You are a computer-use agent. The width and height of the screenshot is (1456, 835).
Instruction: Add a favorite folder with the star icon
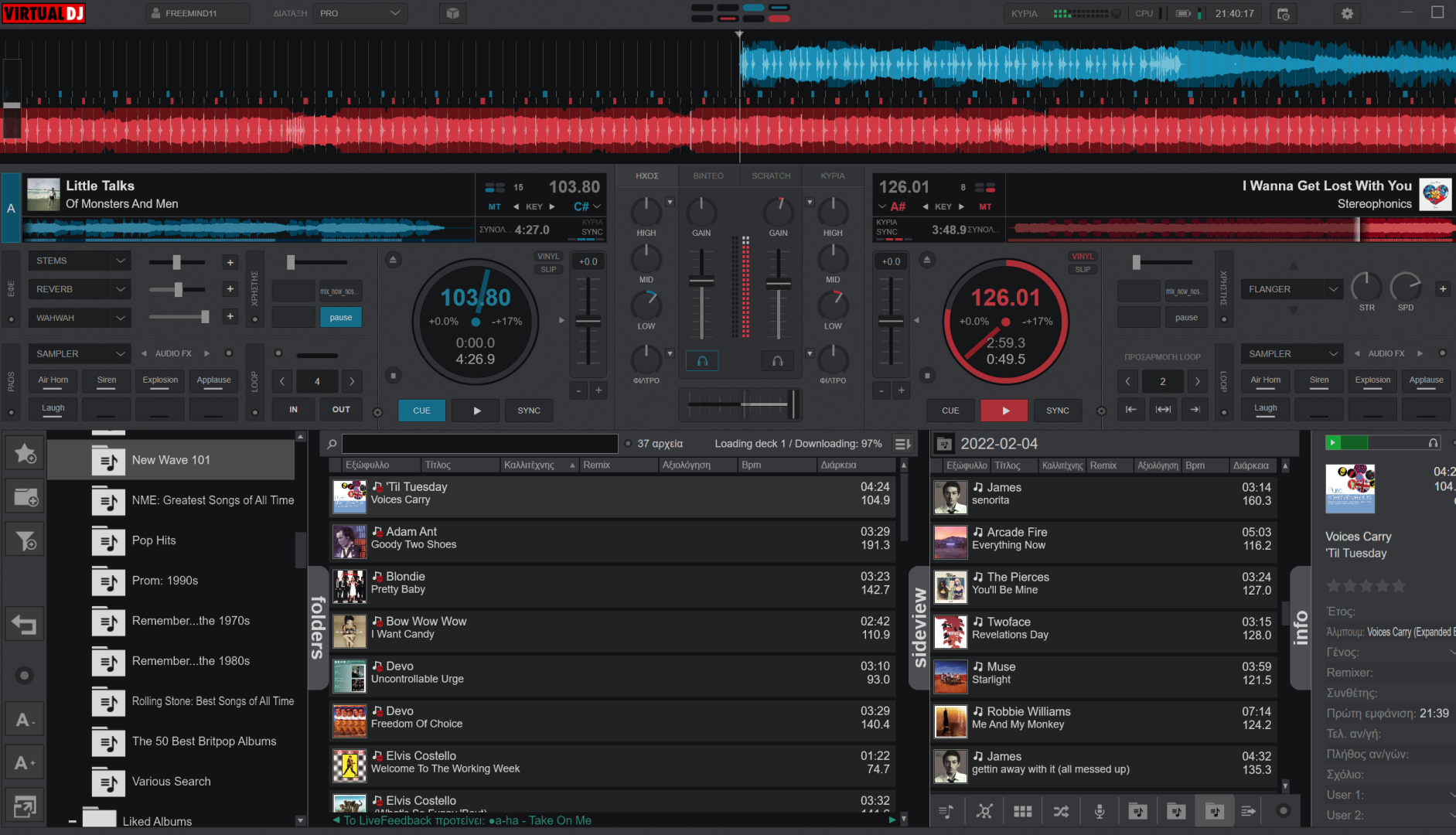[25, 453]
